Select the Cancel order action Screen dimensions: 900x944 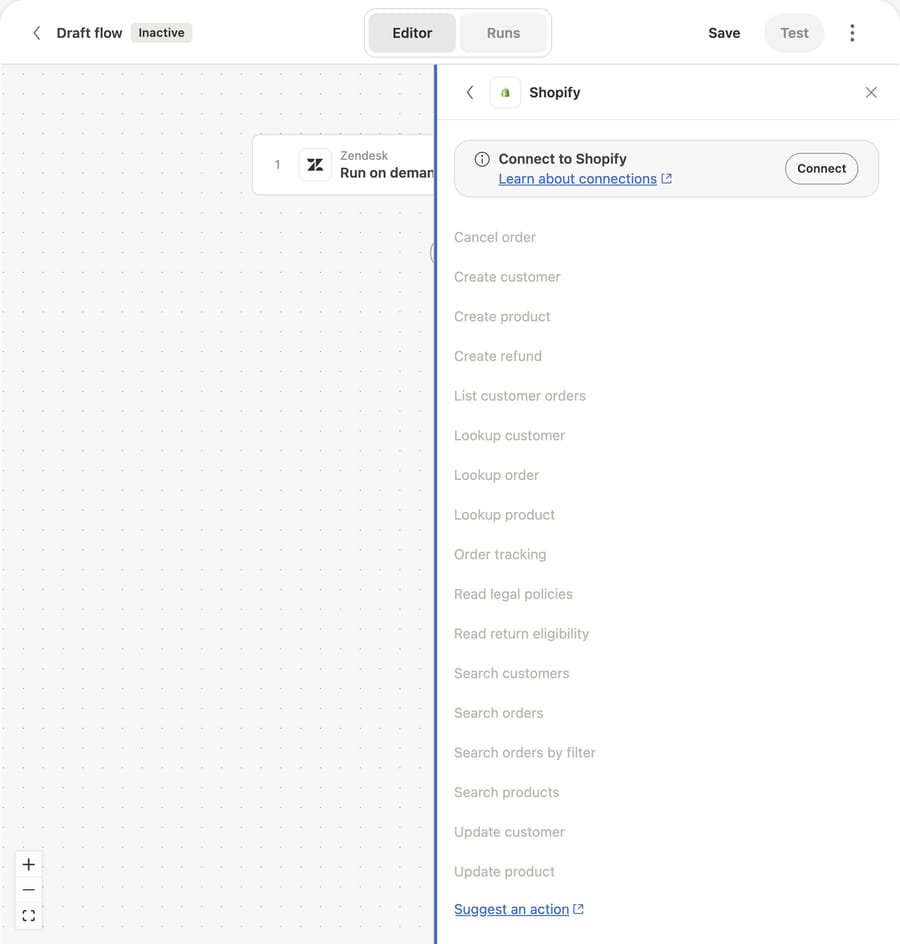(495, 237)
